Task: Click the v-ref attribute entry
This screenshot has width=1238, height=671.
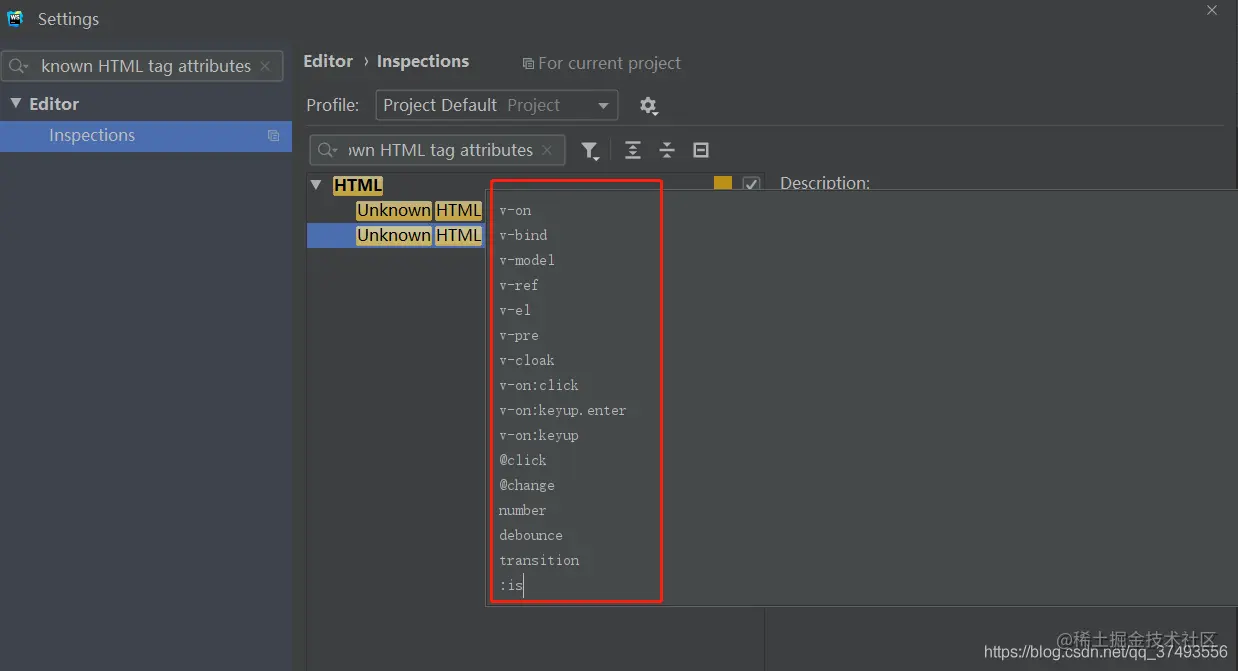Action: [519, 285]
